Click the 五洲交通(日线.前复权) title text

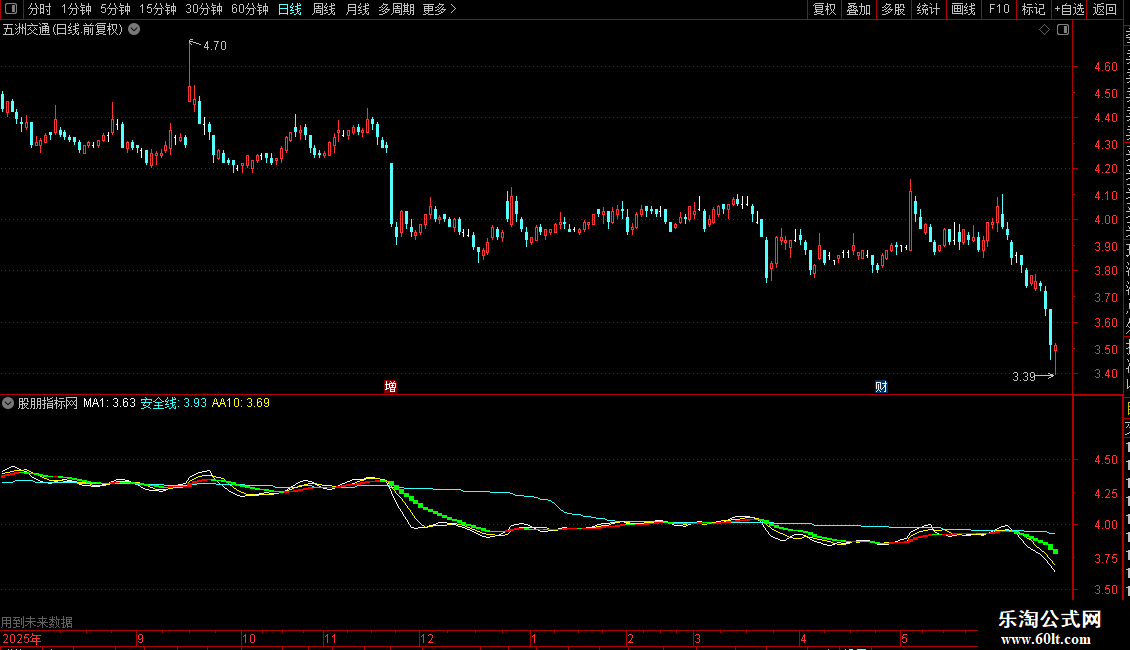tap(63, 30)
